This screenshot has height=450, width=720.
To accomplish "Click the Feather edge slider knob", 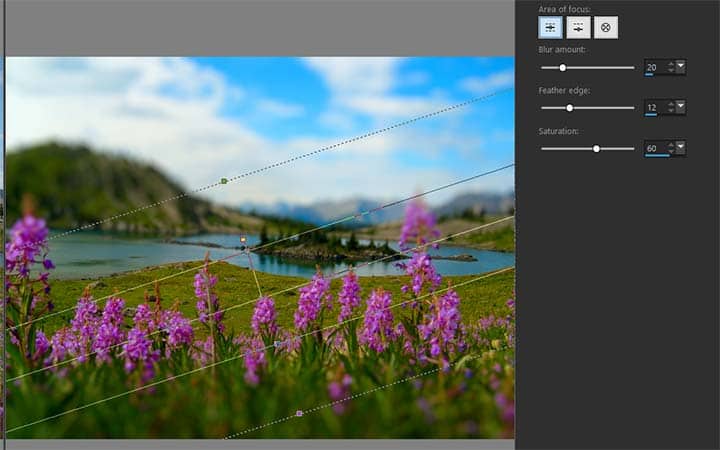I will [x=569, y=108].
